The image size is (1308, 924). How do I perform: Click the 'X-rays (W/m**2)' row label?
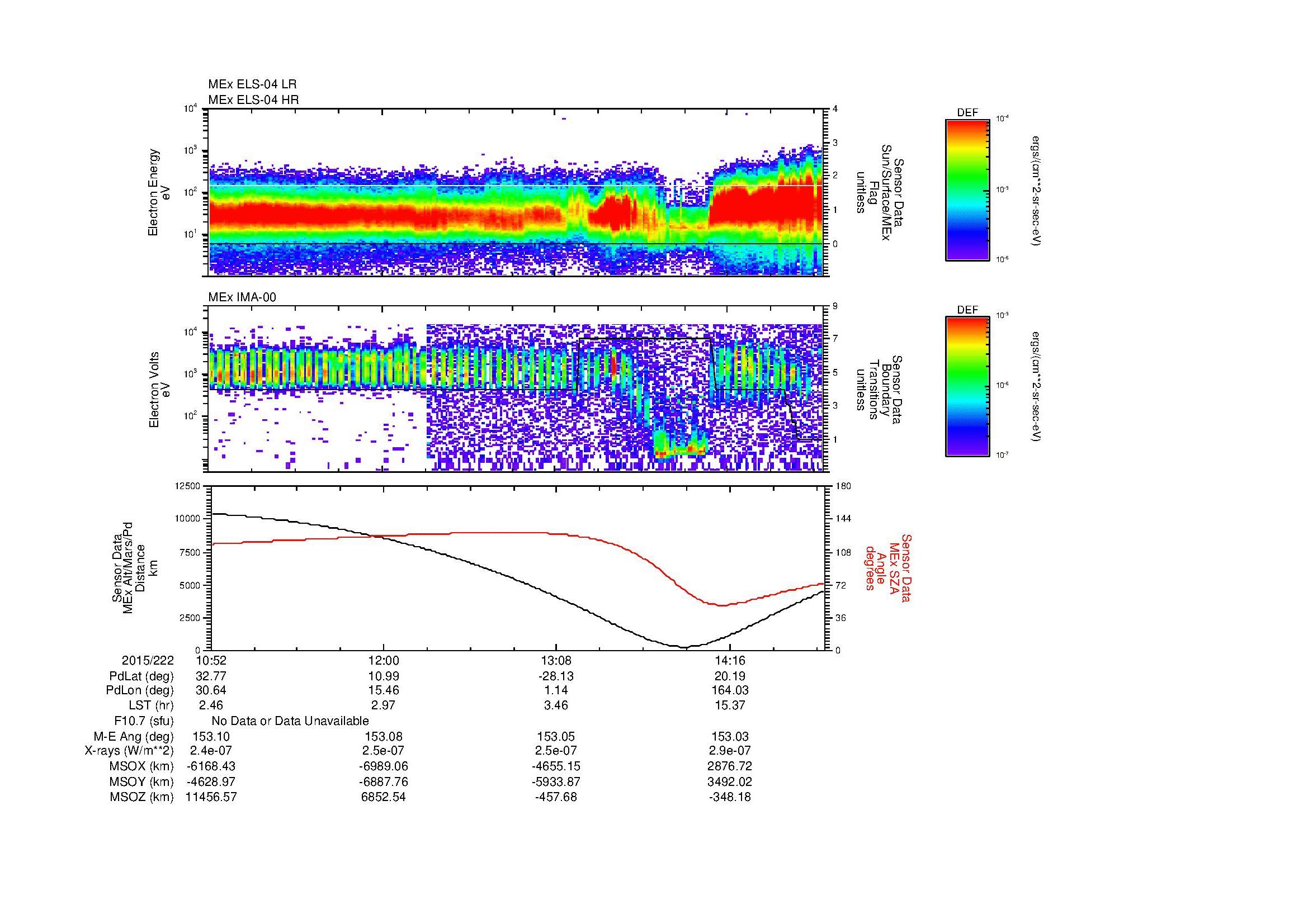(x=129, y=751)
